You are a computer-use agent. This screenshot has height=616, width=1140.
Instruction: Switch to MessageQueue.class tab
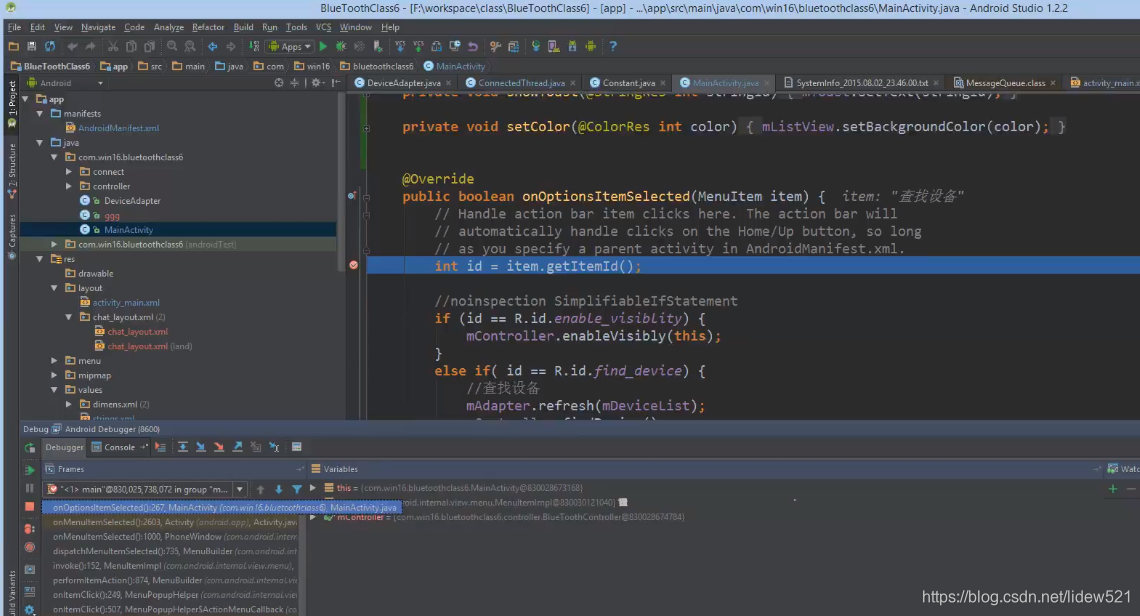[1005, 83]
